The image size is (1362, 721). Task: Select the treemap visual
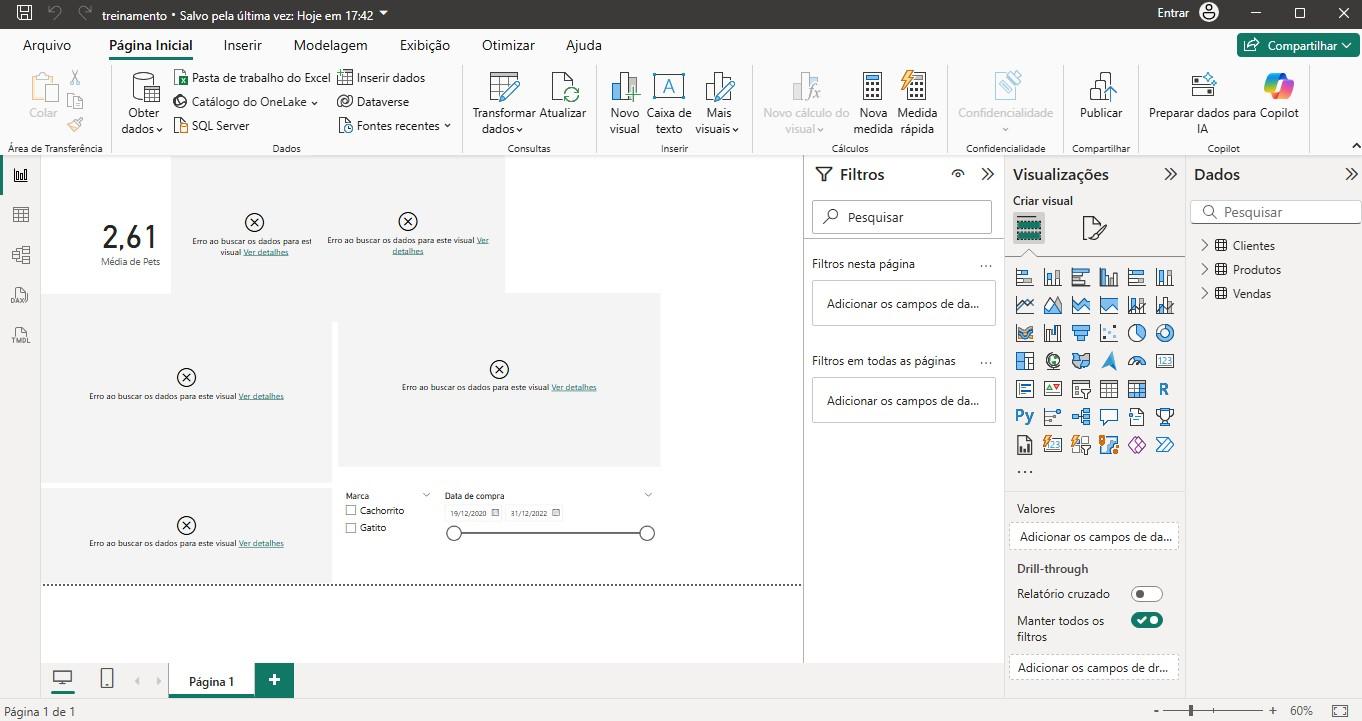pyautogui.click(x=1025, y=361)
